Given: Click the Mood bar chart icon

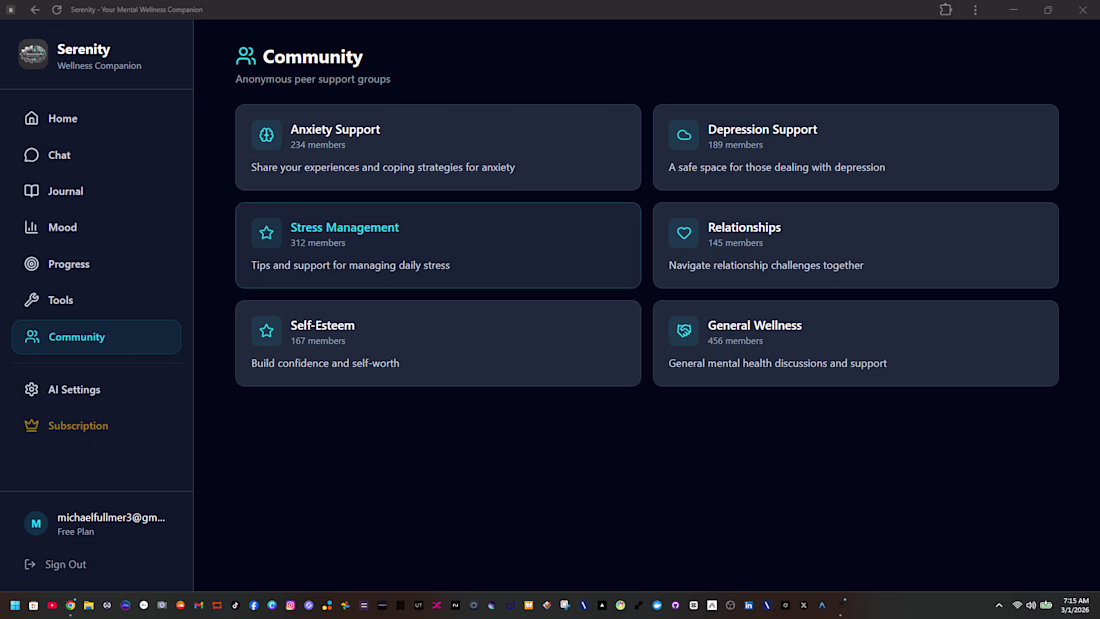Looking at the screenshot, I should pos(32,227).
